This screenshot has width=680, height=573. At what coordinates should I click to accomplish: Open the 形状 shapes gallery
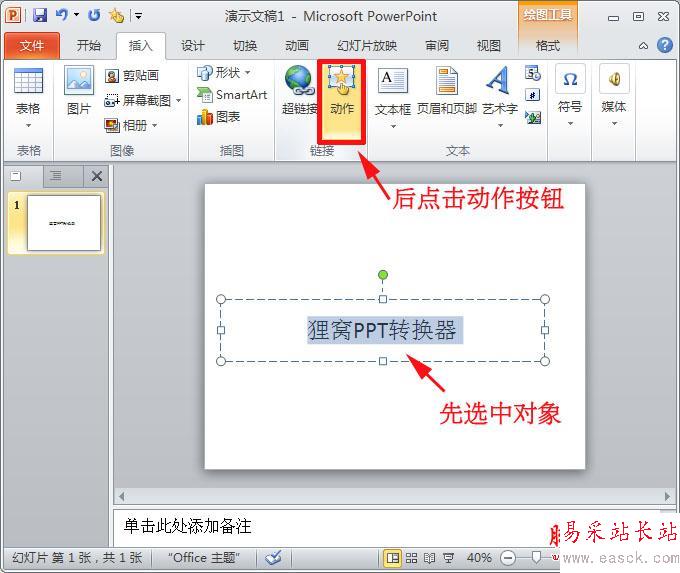(x=223, y=72)
